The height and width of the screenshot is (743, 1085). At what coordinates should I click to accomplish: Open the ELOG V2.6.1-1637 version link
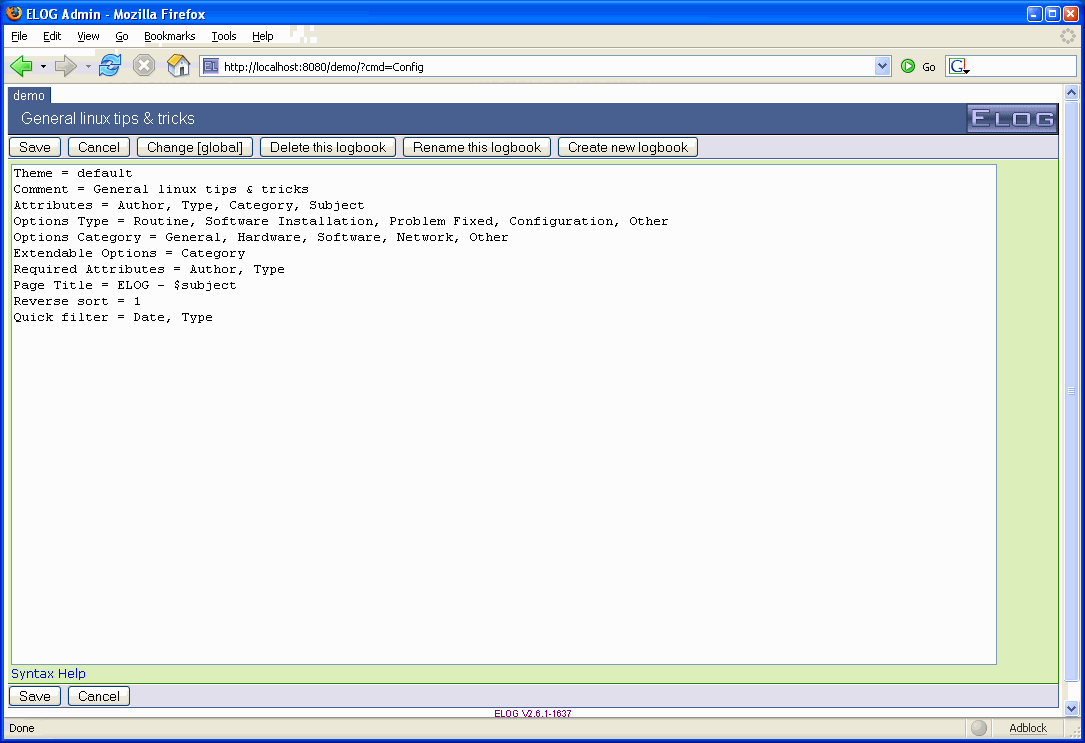tap(533, 713)
